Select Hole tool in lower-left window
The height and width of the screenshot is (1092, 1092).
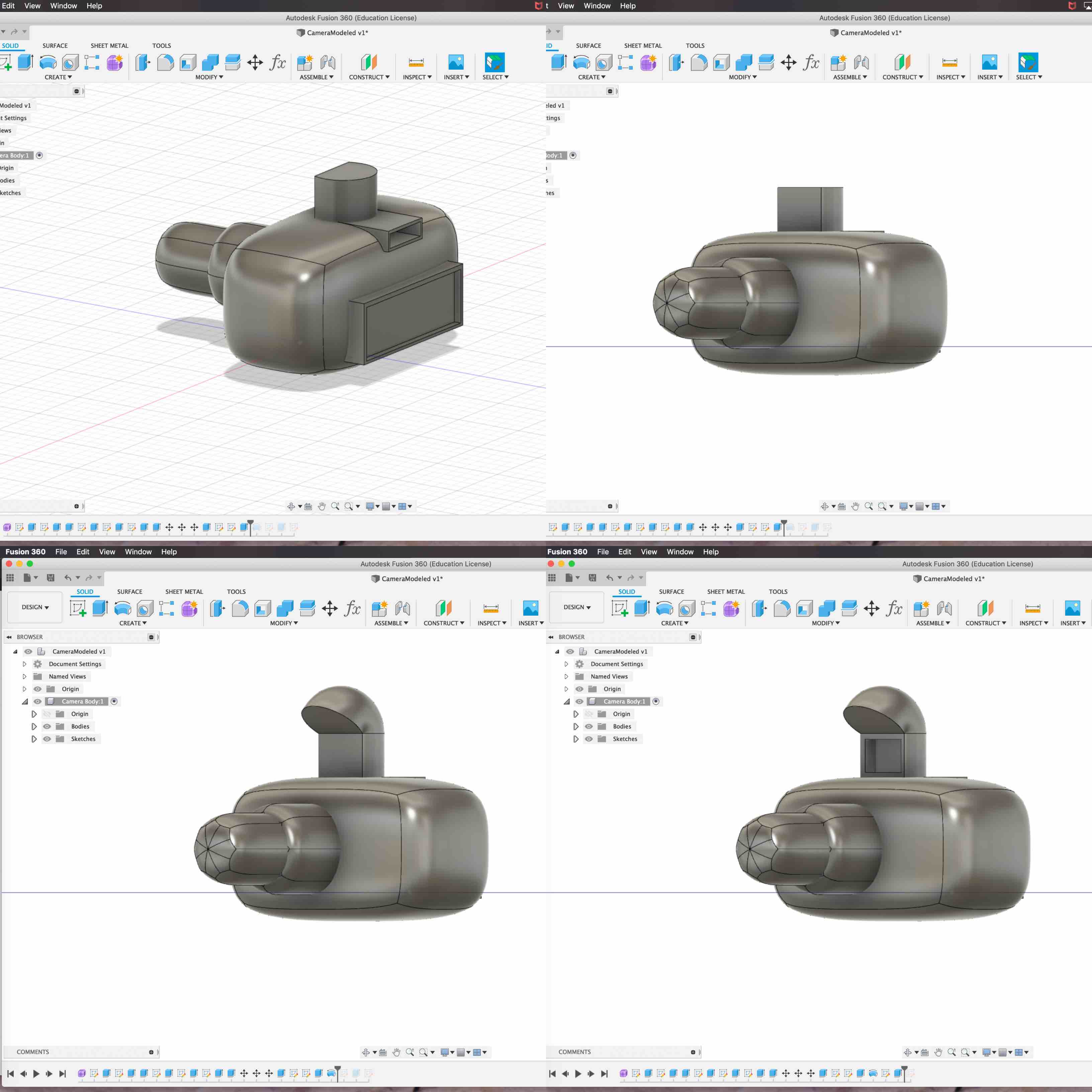[145, 608]
